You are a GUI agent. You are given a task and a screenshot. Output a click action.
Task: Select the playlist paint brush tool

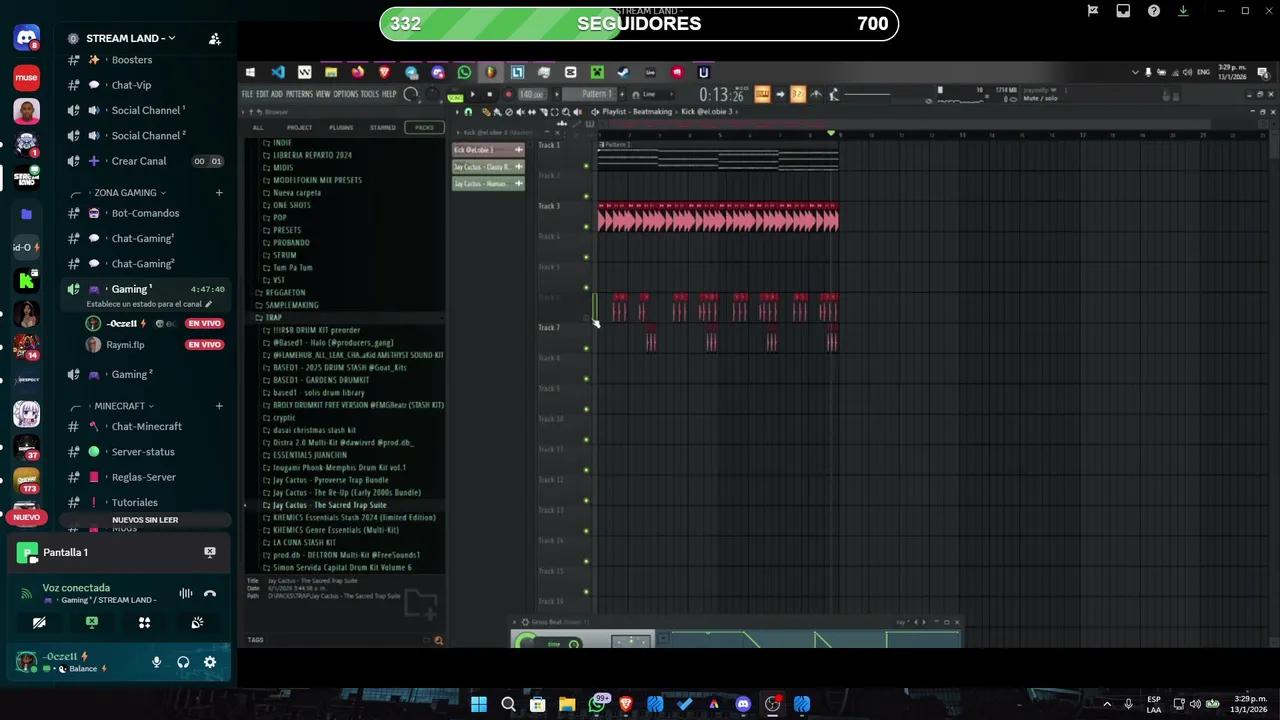click(498, 112)
